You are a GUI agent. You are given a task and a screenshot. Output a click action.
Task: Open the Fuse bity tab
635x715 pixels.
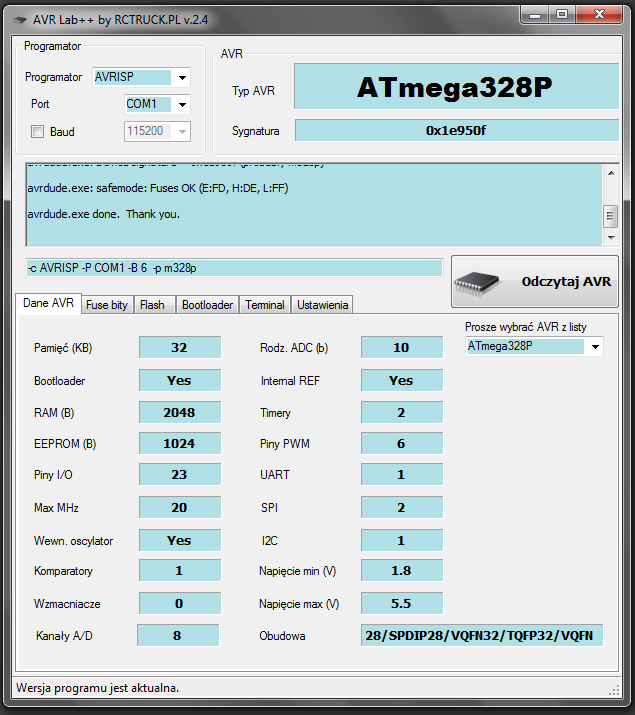coord(107,305)
